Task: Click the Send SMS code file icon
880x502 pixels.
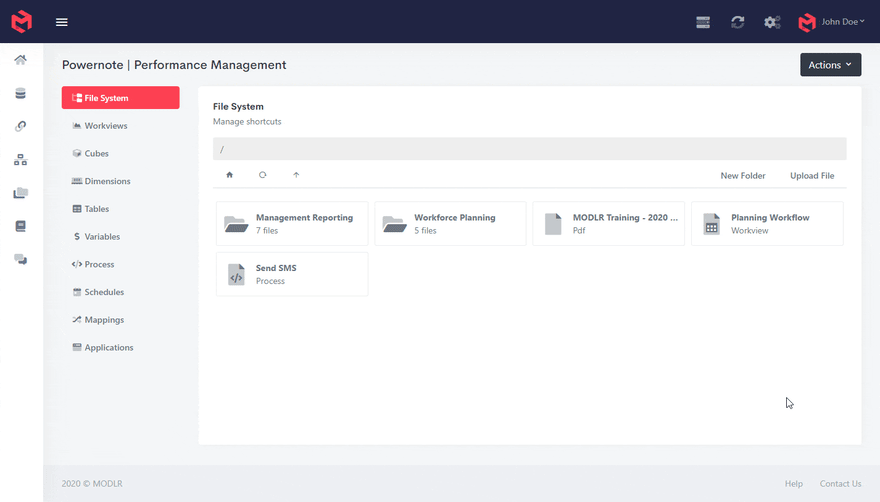Action: (236, 275)
